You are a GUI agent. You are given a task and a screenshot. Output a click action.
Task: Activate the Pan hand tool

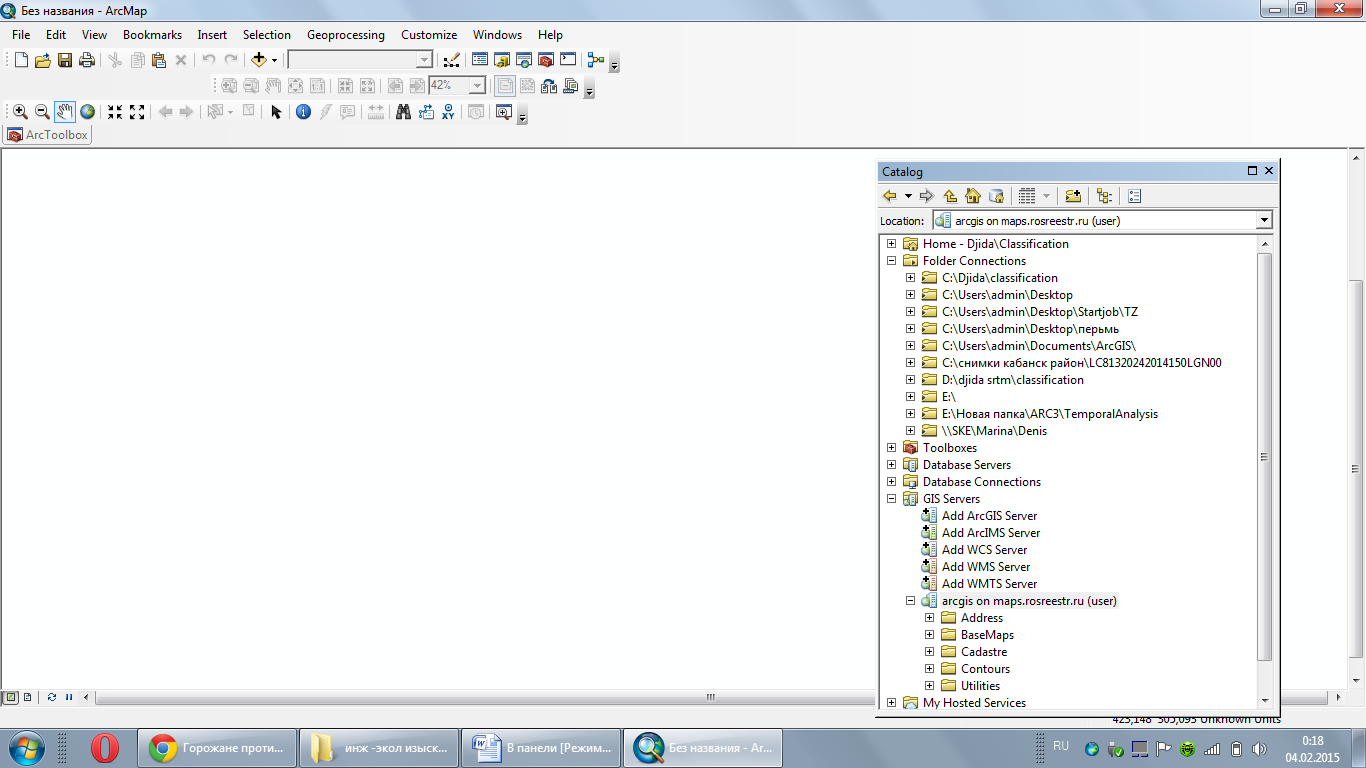[65, 112]
